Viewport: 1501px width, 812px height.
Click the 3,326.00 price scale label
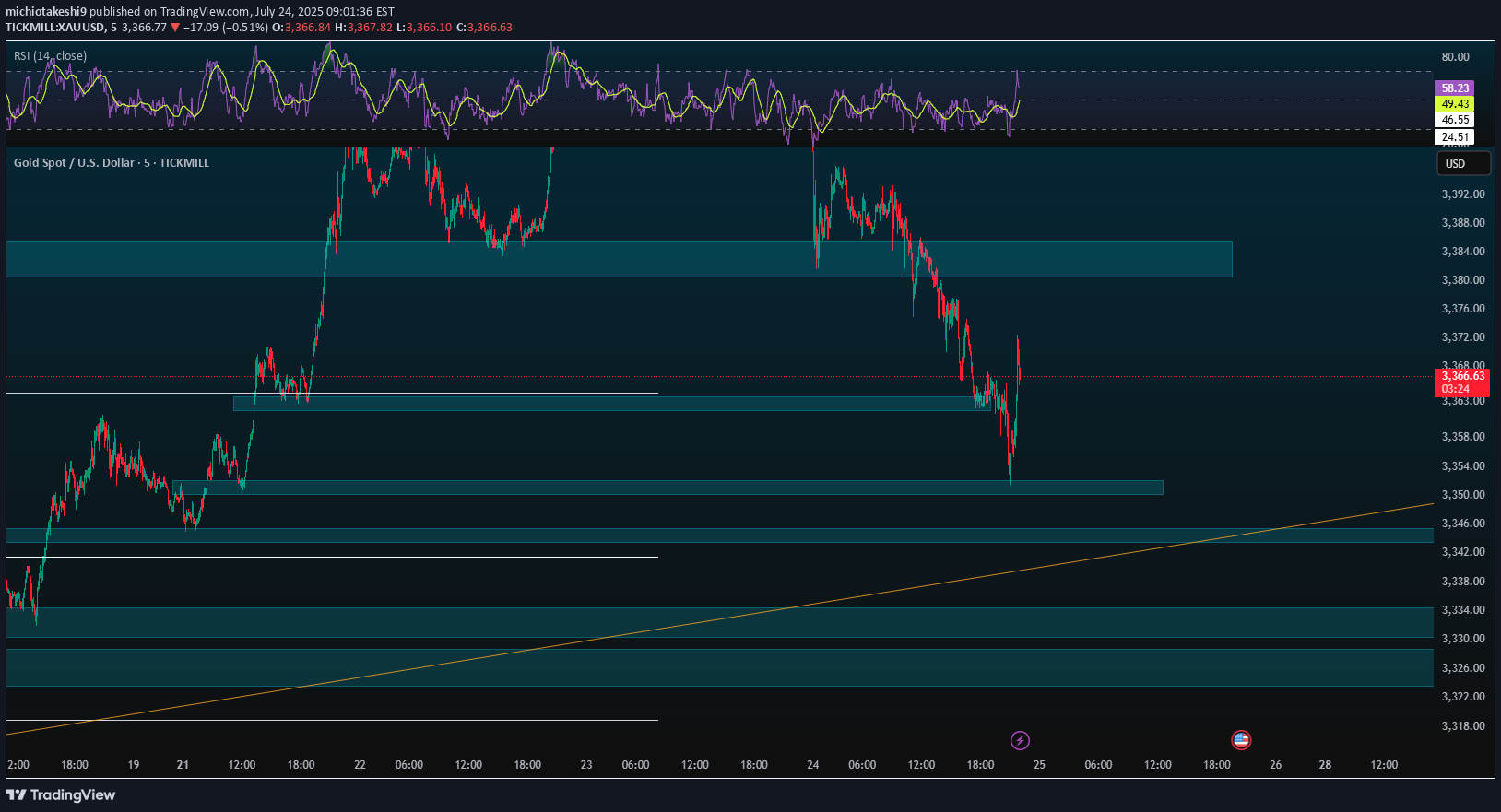(x=1463, y=668)
